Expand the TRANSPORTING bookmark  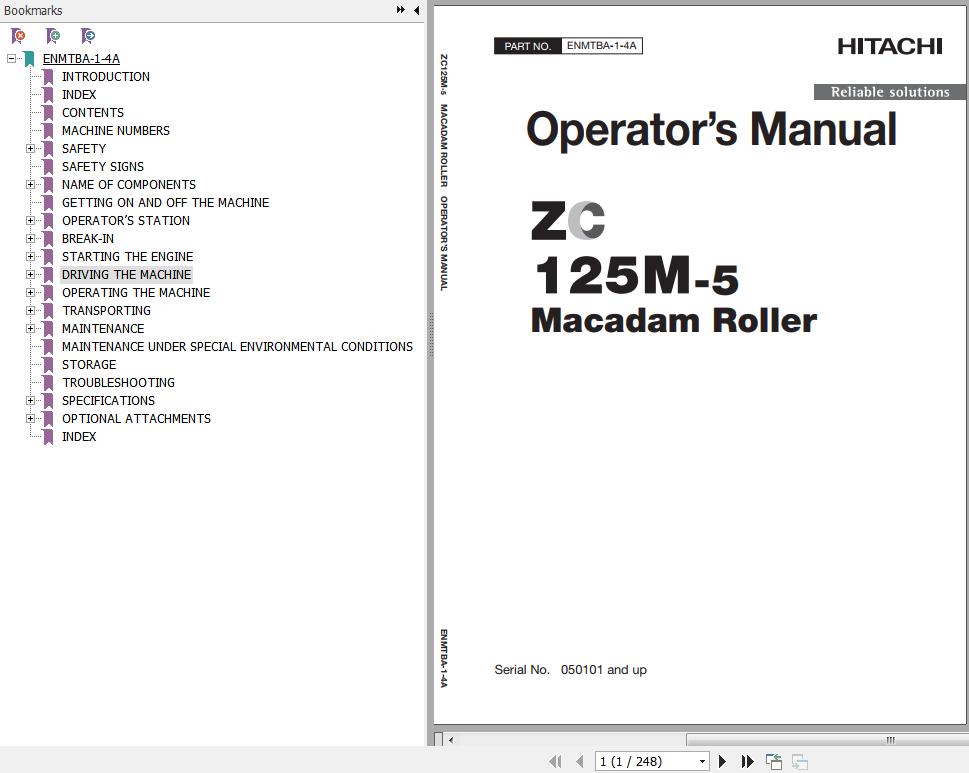coord(30,310)
